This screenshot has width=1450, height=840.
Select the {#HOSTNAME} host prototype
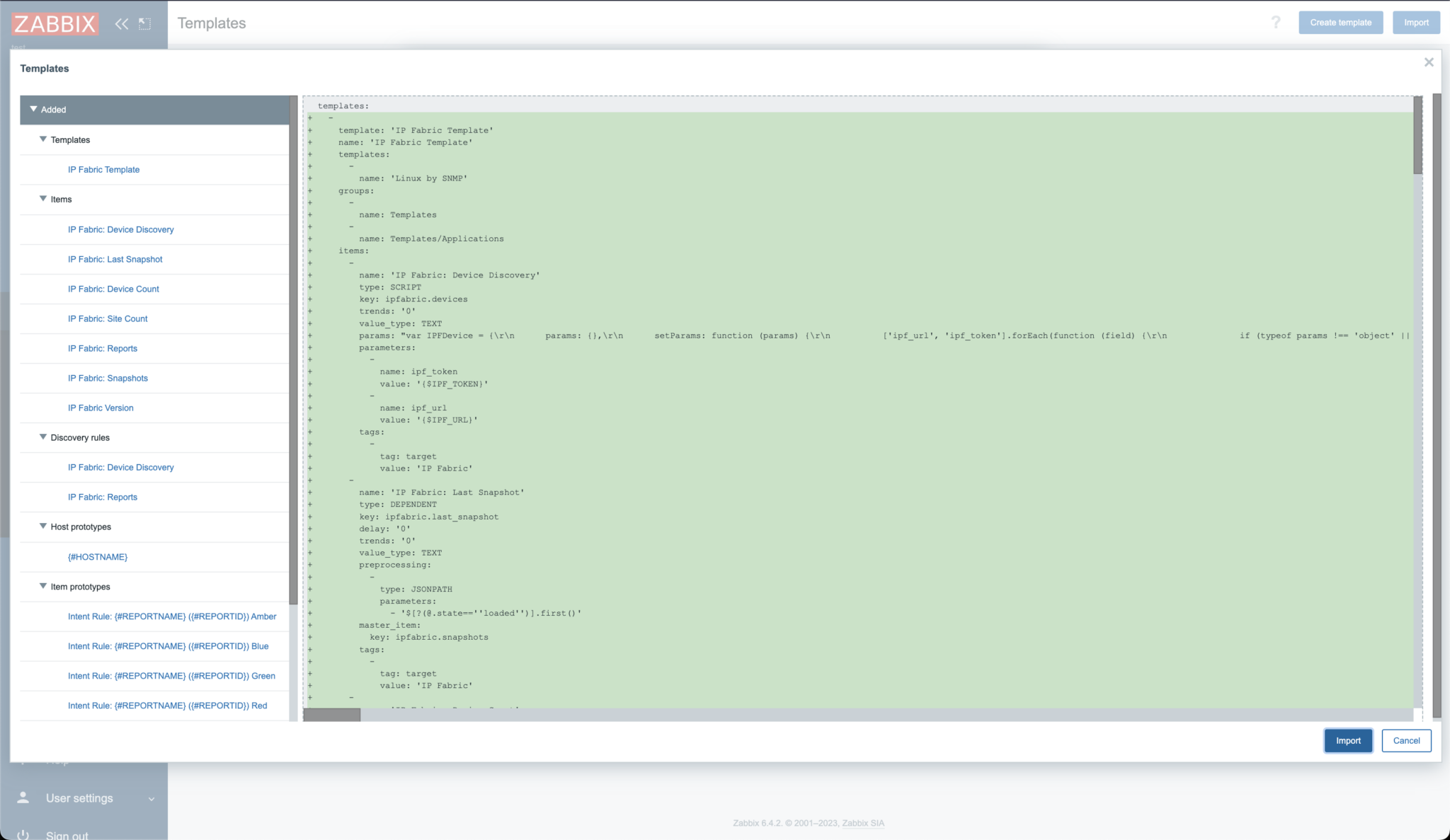(98, 557)
